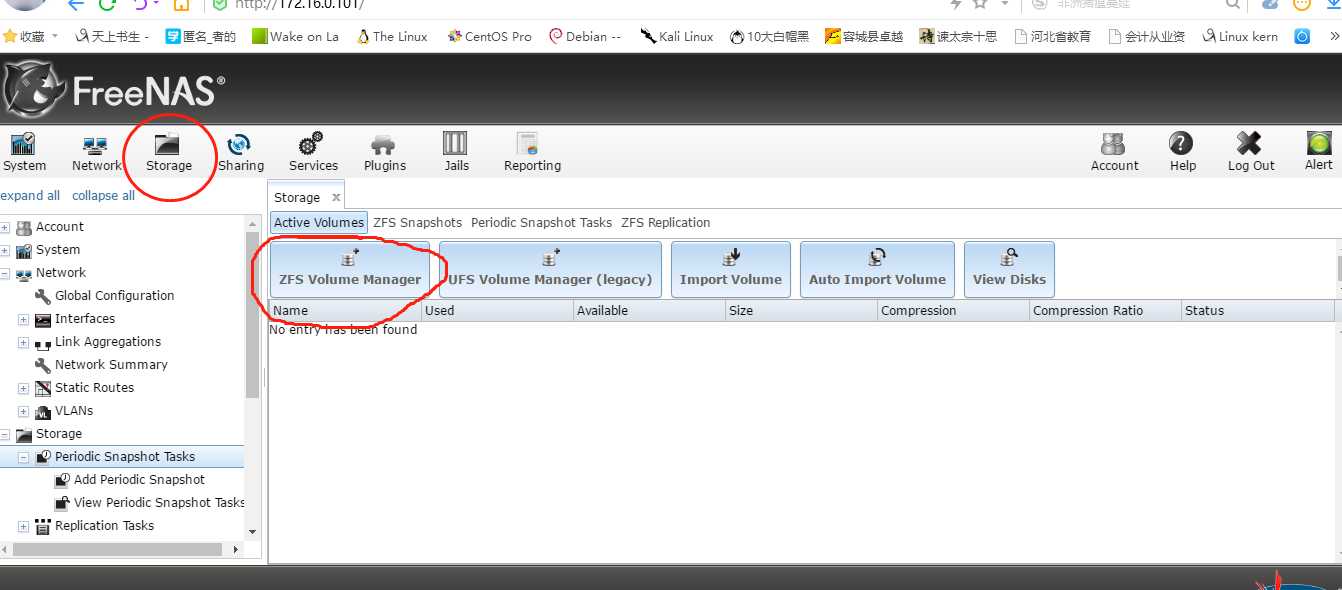Click the UFS Volume Manager (legacy) button
Viewport: 1342px width, 590px height.
[x=550, y=269]
